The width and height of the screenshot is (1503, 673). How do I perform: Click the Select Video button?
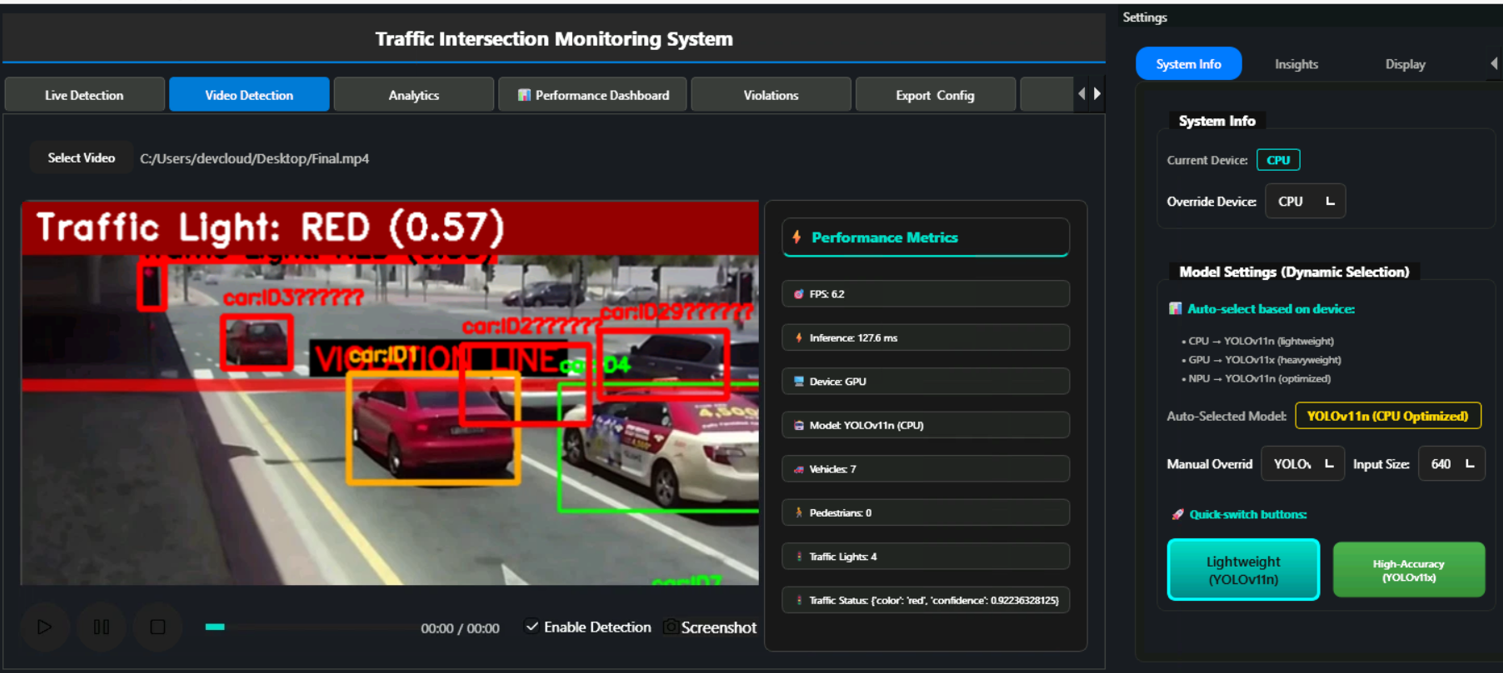pos(81,158)
